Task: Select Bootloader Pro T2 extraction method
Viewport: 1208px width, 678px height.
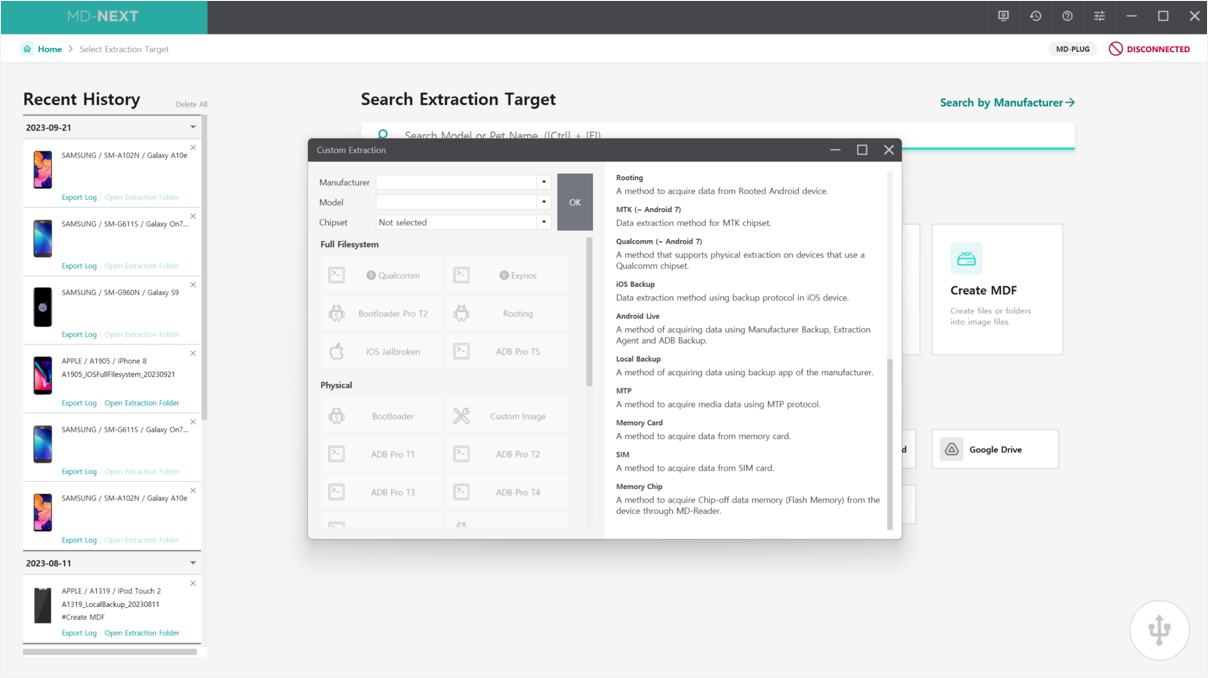Action: coord(381,314)
